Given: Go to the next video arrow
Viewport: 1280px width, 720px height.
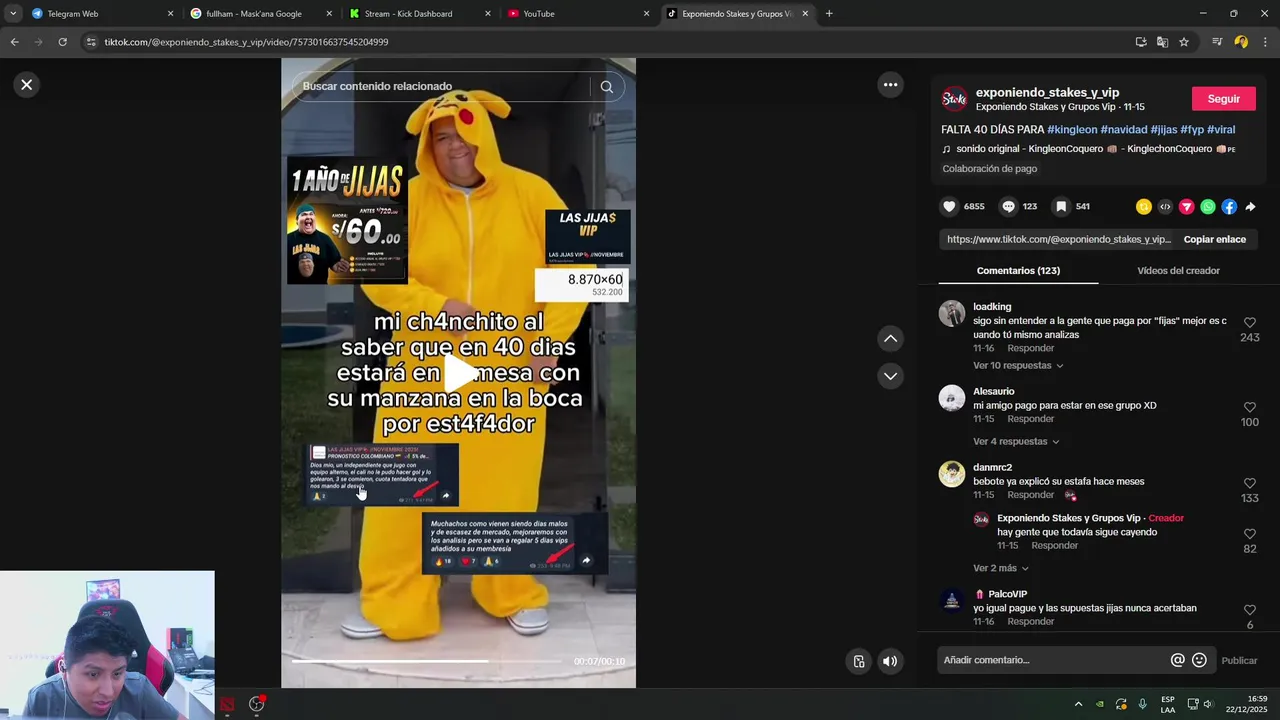Looking at the screenshot, I should (890, 376).
